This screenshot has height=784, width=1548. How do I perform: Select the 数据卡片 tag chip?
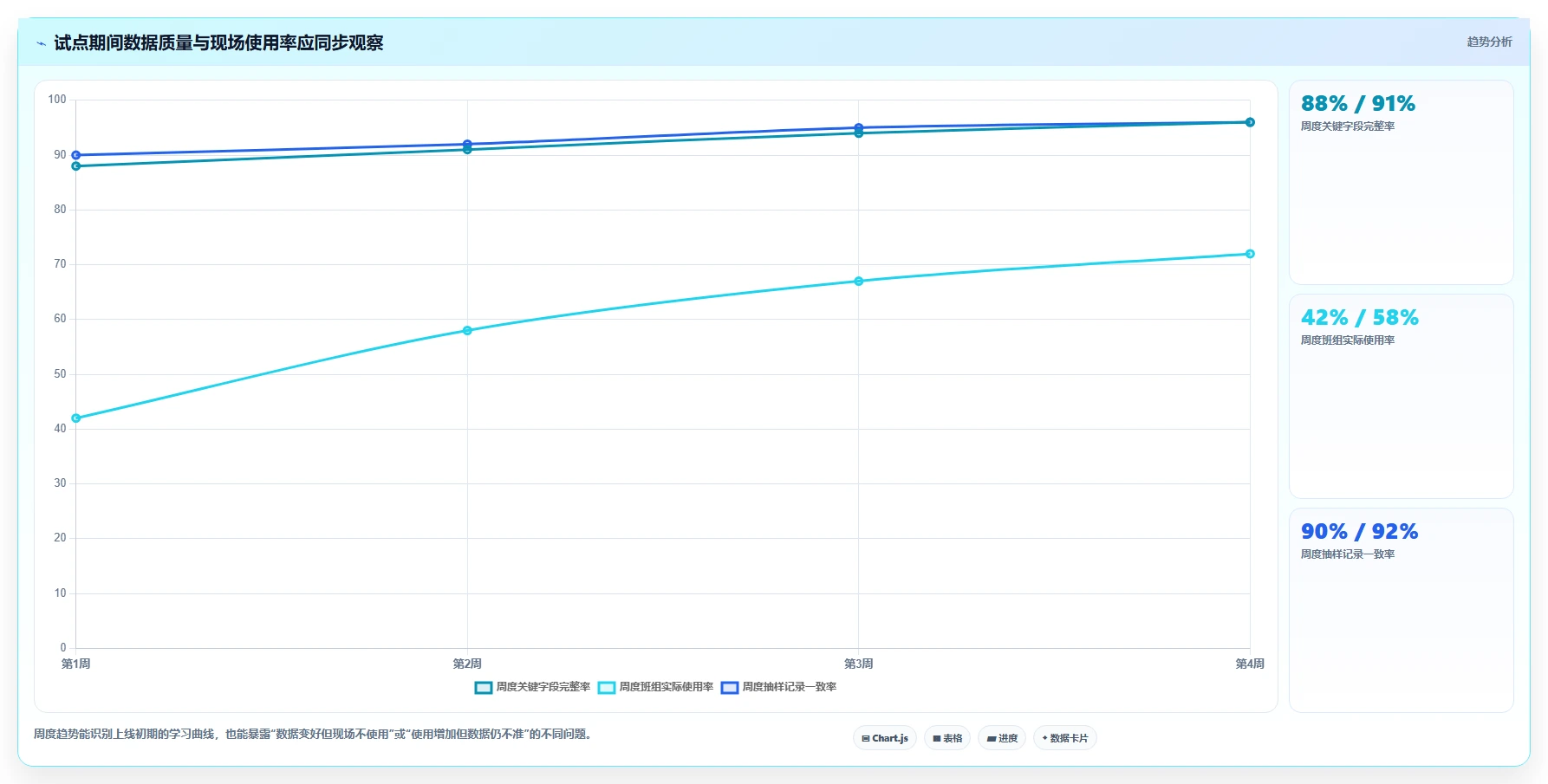1065,738
